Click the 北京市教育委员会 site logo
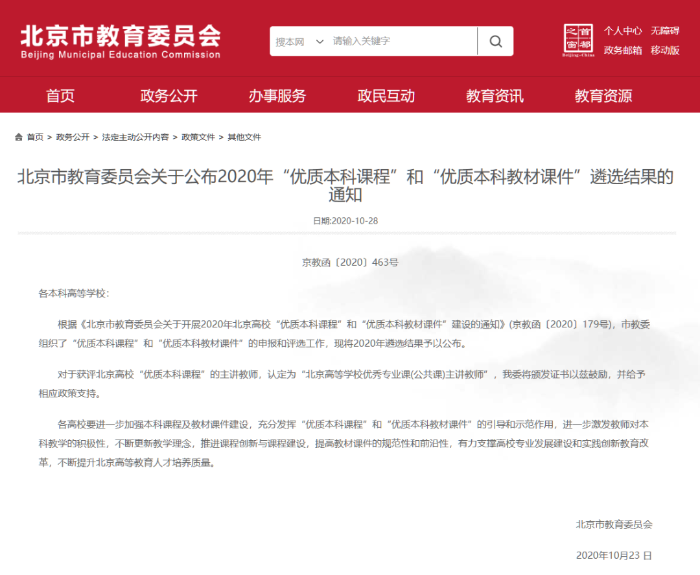Viewport: 700px width, 575px height. pyautogui.click(x=121, y=42)
